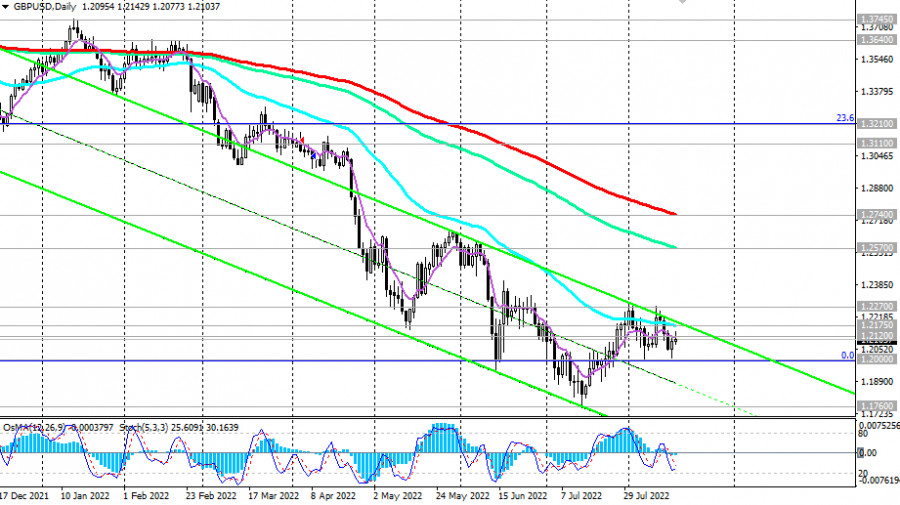The image size is (900, 505).
Task: Select the 1.17600 price level tag
Action: 876,406
